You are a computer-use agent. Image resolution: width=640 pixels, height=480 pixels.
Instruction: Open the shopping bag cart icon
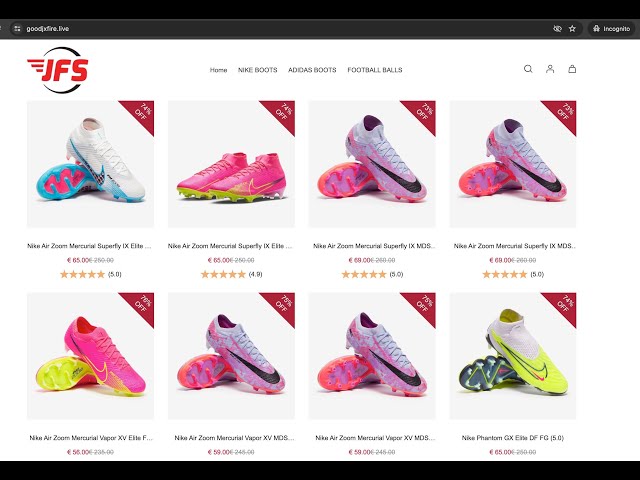pyautogui.click(x=572, y=69)
